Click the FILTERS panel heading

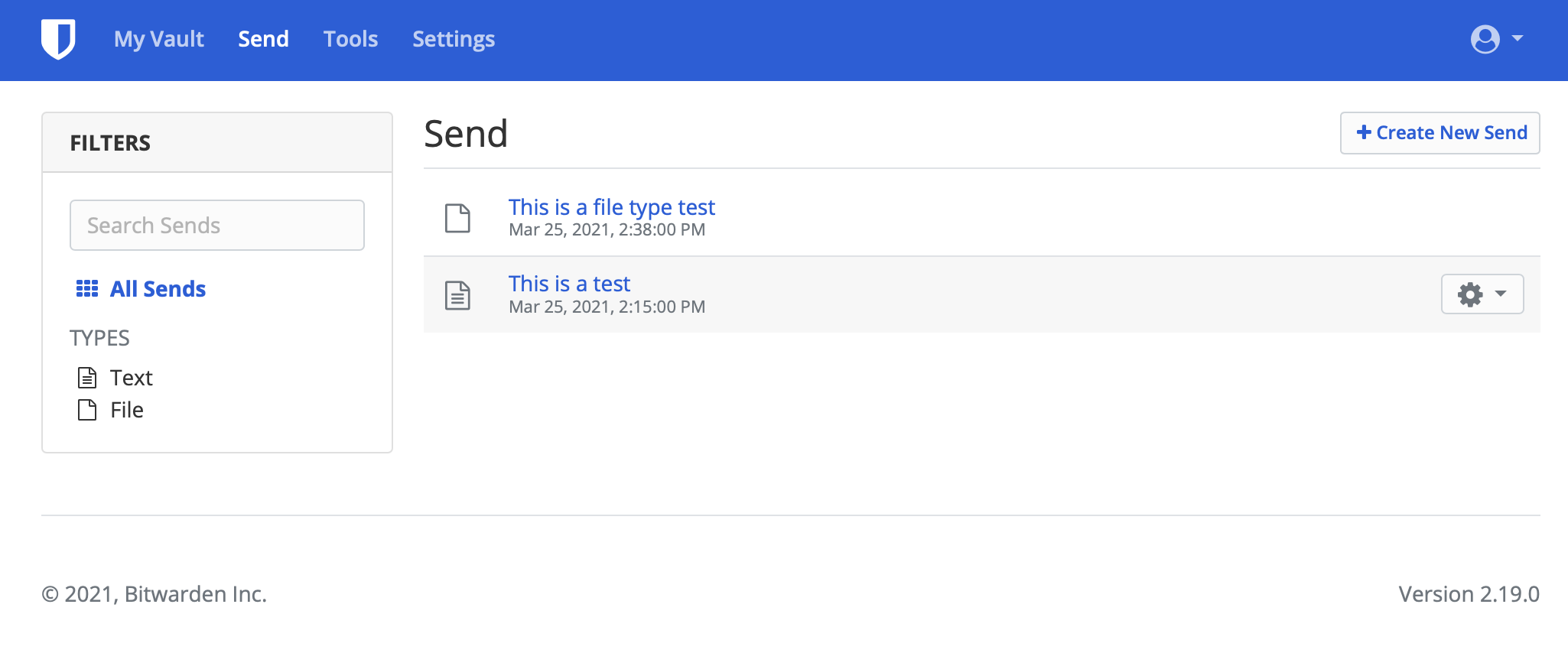pyautogui.click(x=110, y=143)
